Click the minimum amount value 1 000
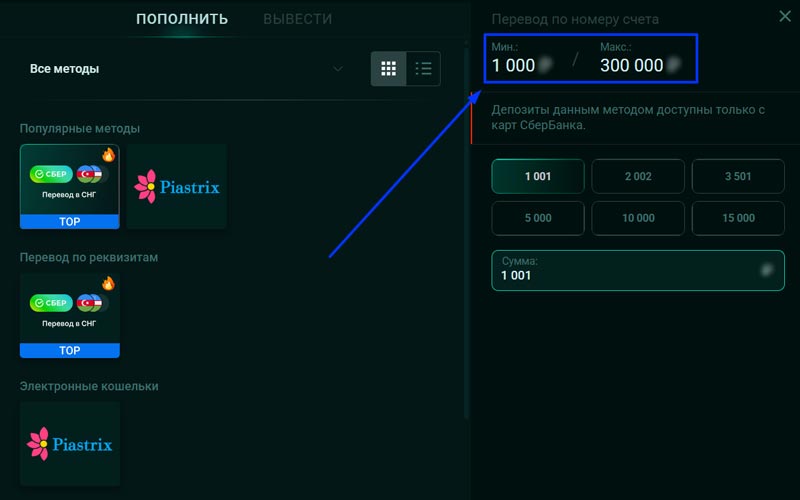 pos(513,65)
